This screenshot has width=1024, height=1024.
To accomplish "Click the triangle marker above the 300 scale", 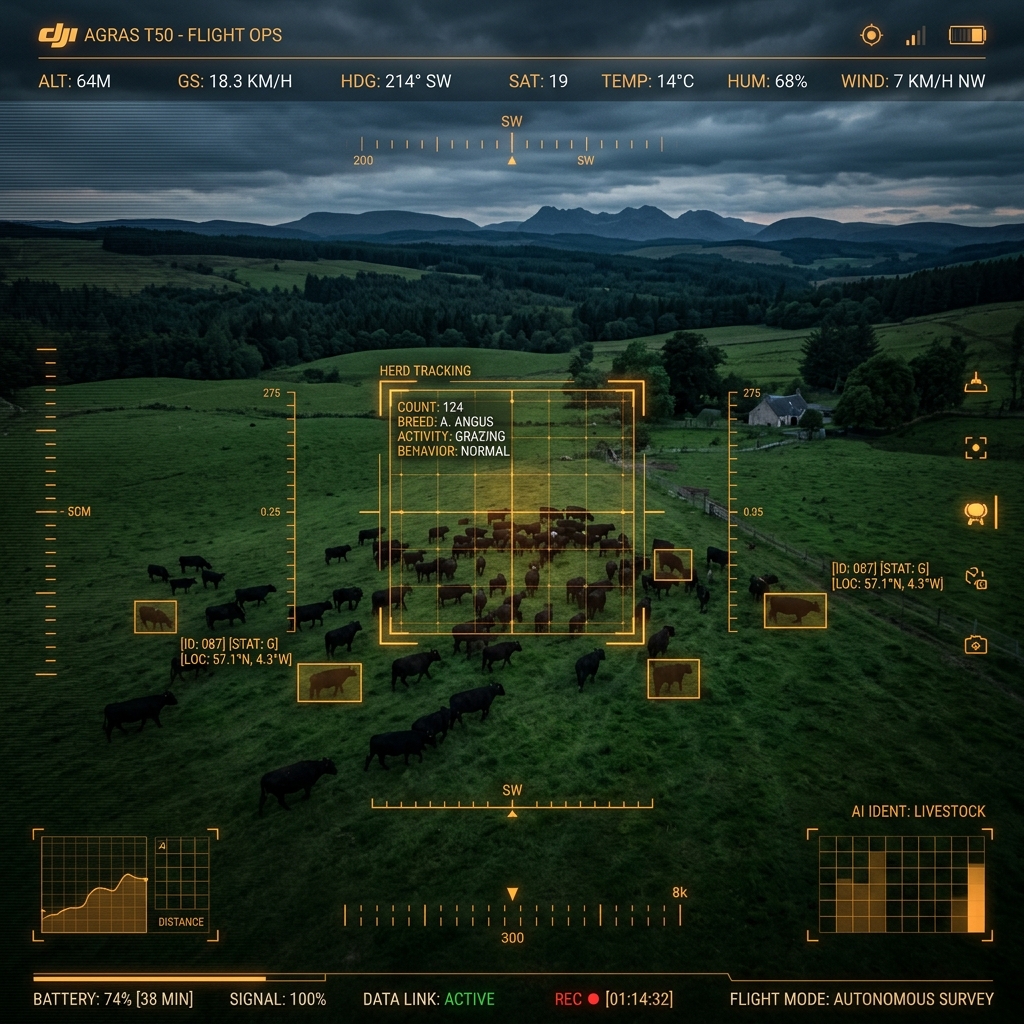I will pyautogui.click(x=513, y=893).
